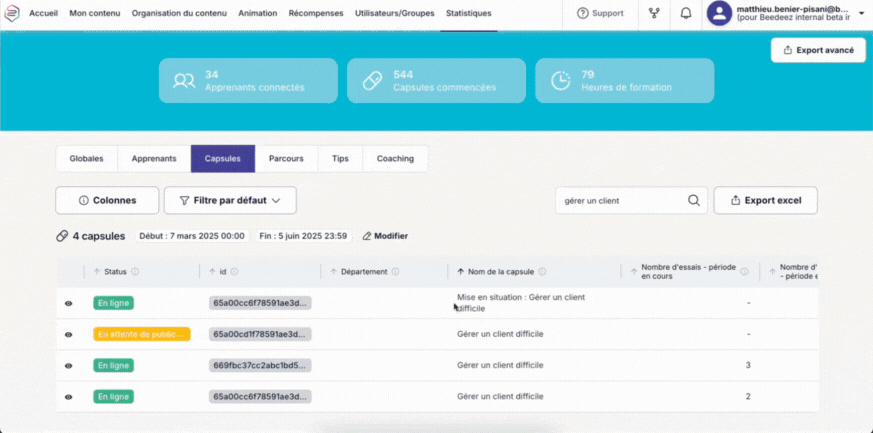Image resolution: width=873 pixels, height=433 pixels.
Task: Expand the Filtre par défaut dropdown
Action: click(x=230, y=200)
